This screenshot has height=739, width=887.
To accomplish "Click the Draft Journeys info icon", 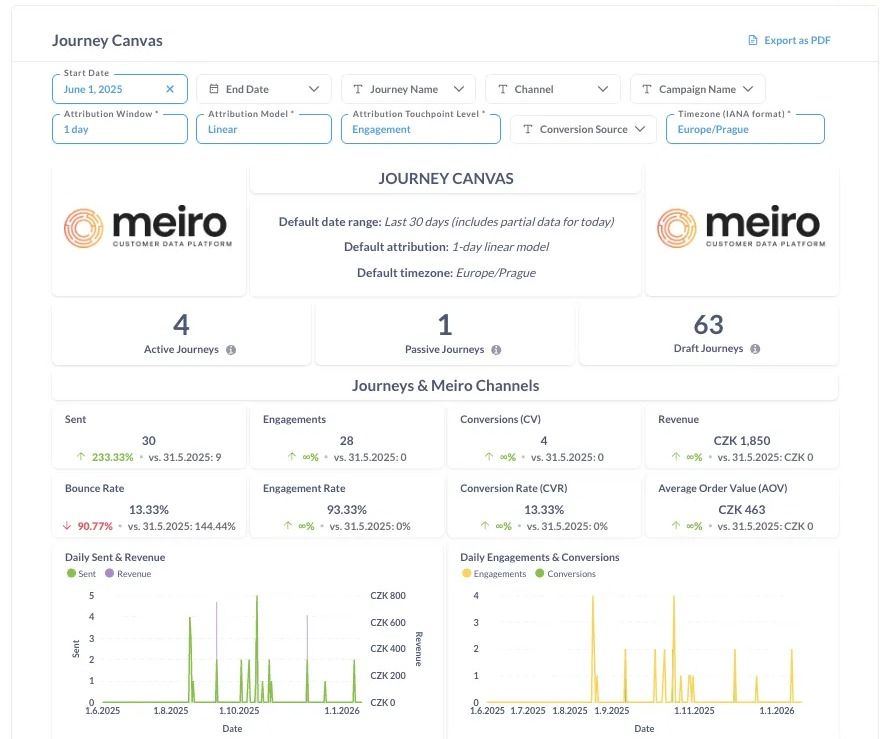I will [755, 349].
